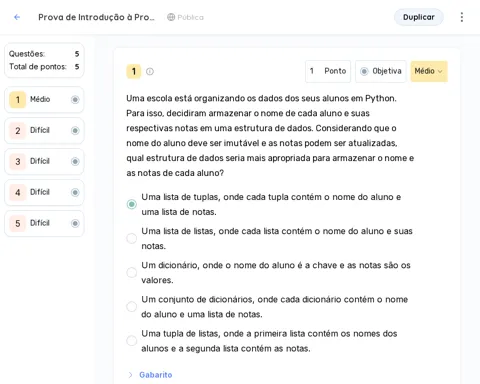Click the objective icon in question 3 row
Screen dimensions: 480x384
coord(75,161)
